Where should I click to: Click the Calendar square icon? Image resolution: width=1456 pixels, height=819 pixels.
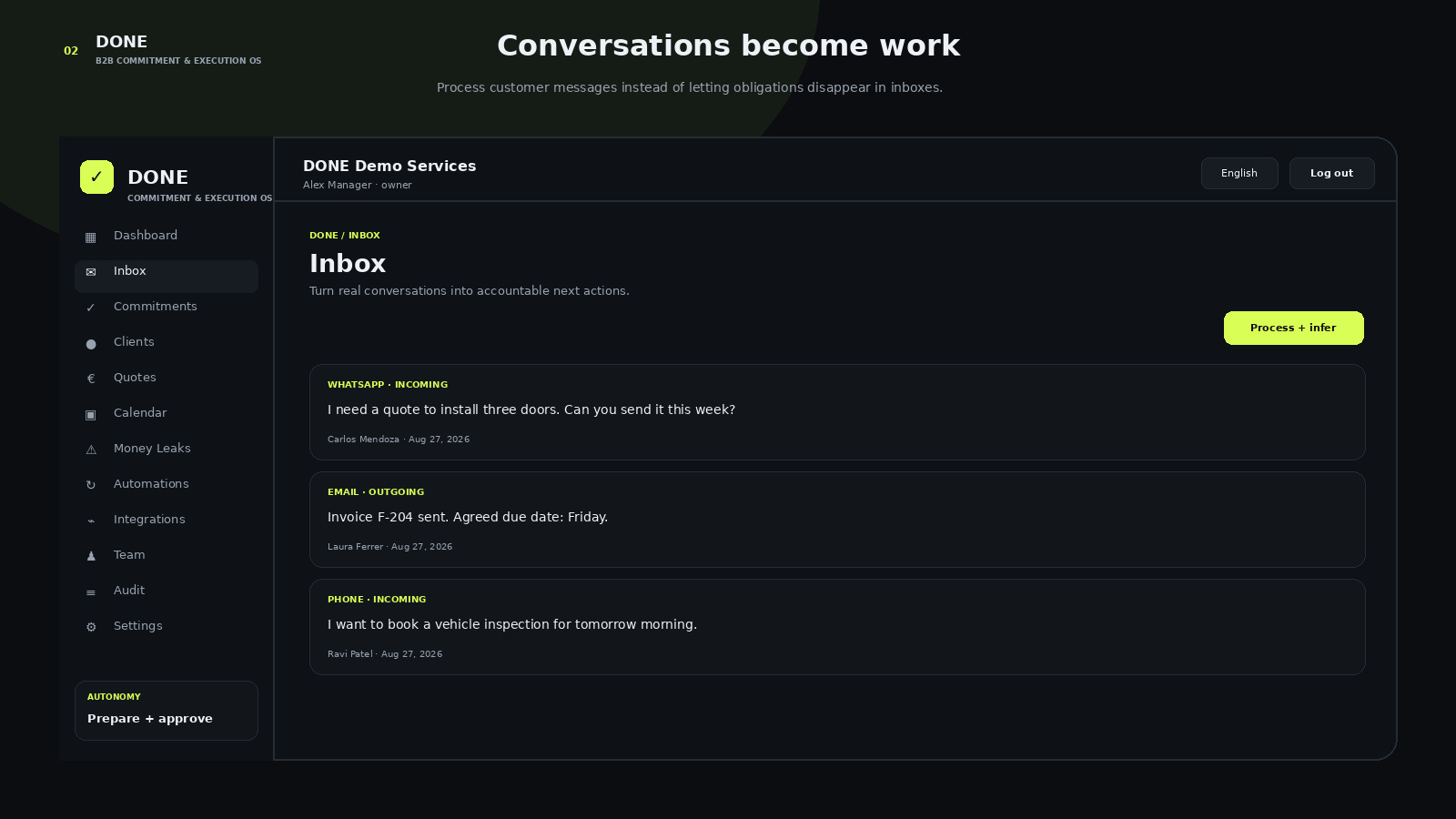click(91, 414)
